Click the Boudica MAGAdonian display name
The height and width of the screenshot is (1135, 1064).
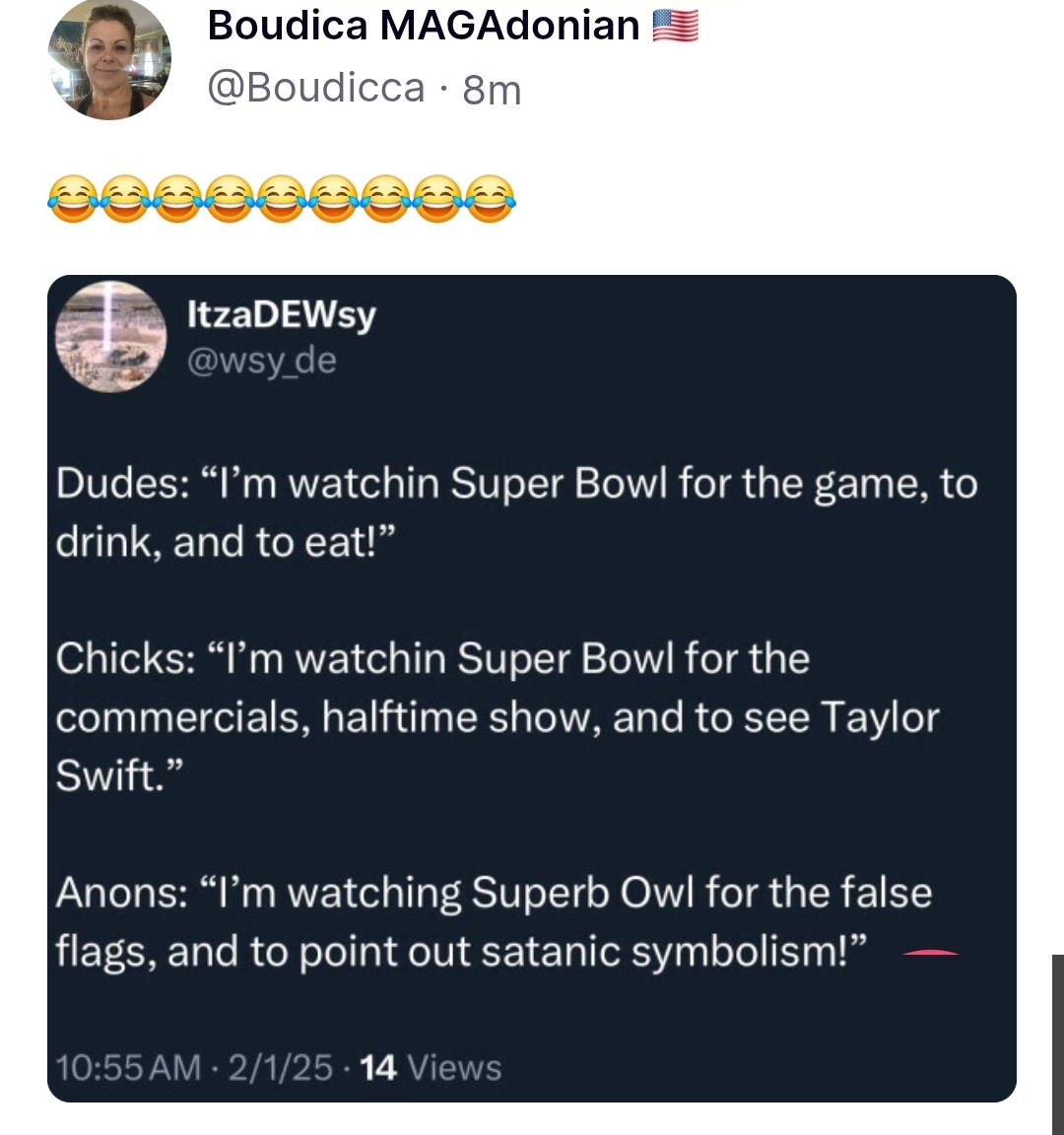424,26
